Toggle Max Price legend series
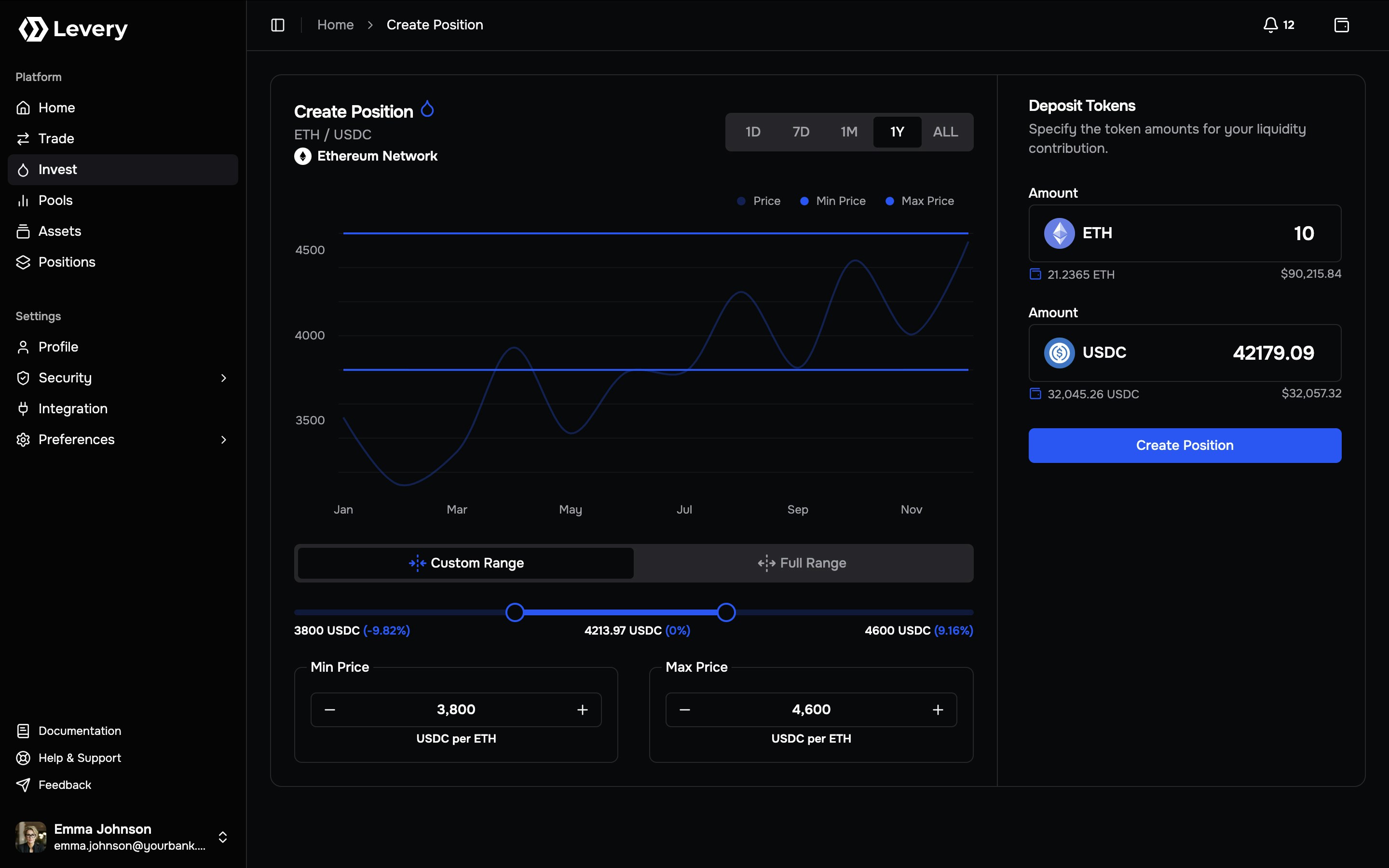 coord(920,201)
